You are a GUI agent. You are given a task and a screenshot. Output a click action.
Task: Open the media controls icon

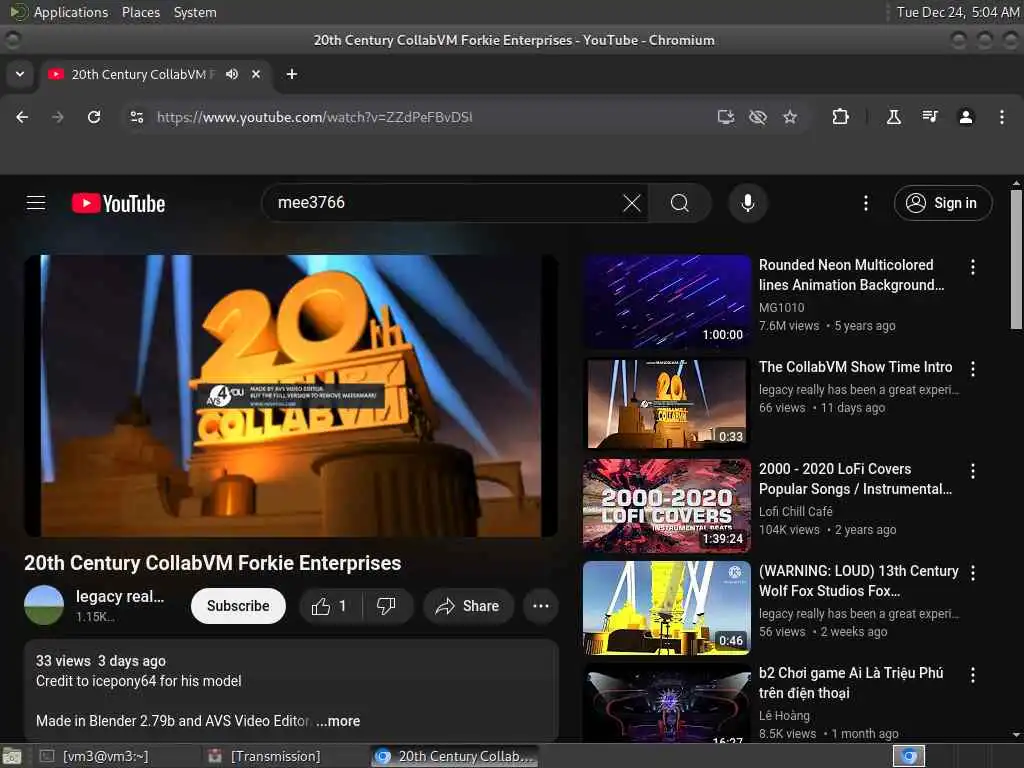pyautogui.click(x=929, y=117)
